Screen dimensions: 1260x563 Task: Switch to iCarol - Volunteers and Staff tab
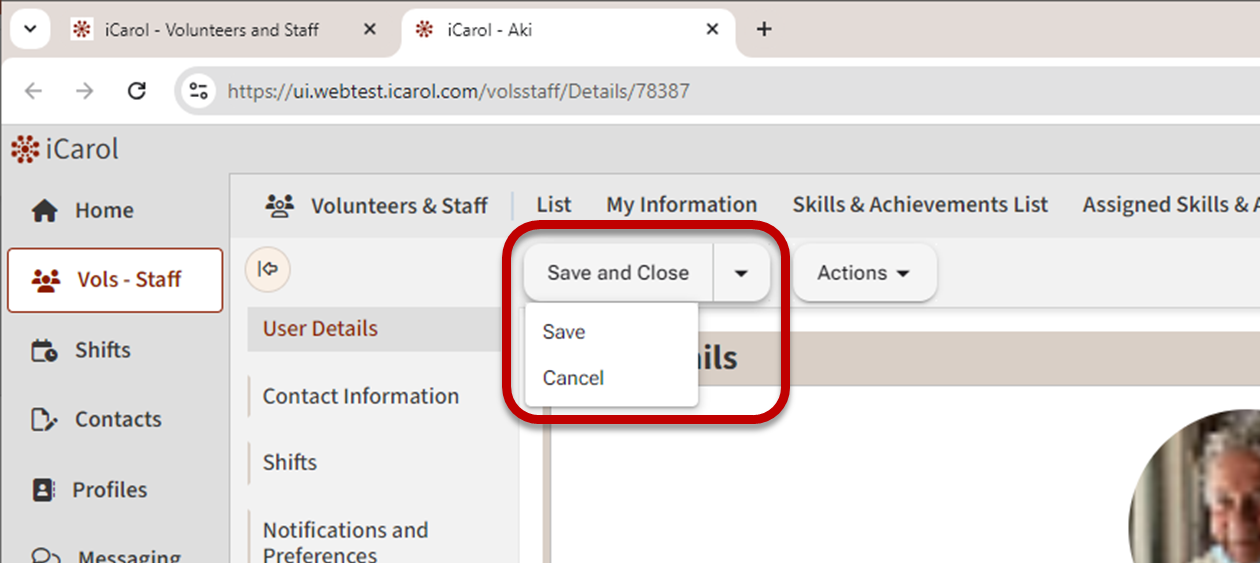pos(212,30)
